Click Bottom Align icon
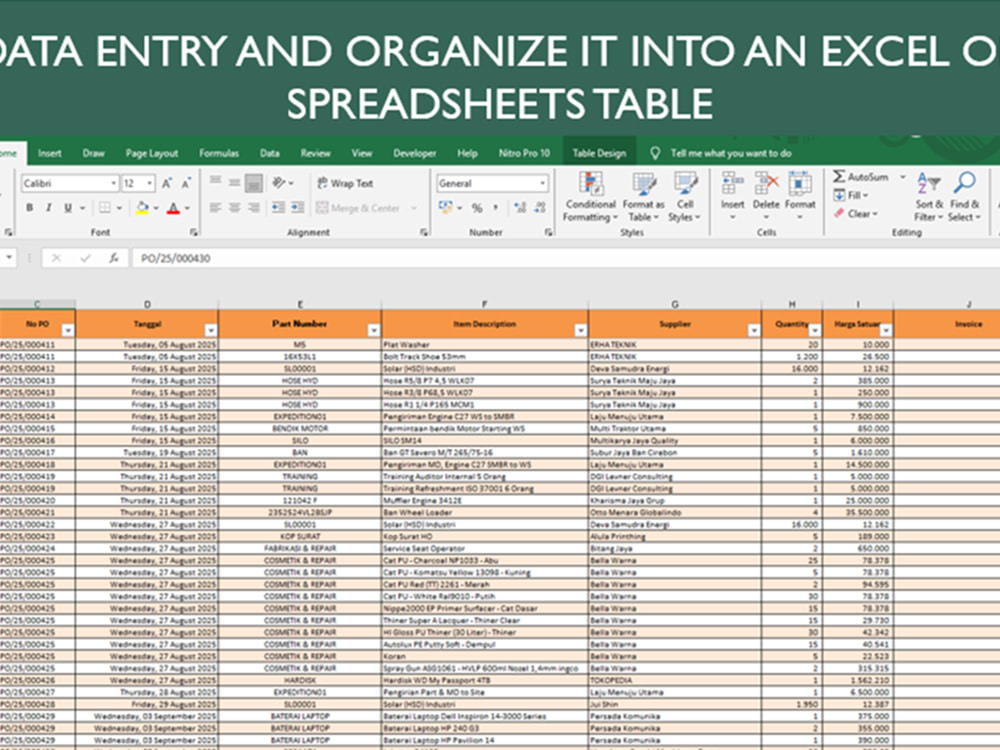This screenshot has width=1000, height=750. 254,183
